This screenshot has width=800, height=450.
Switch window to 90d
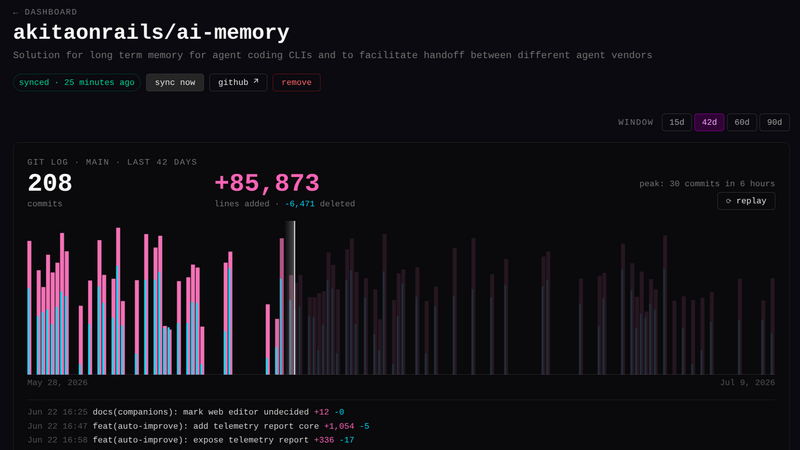[774, 122]
